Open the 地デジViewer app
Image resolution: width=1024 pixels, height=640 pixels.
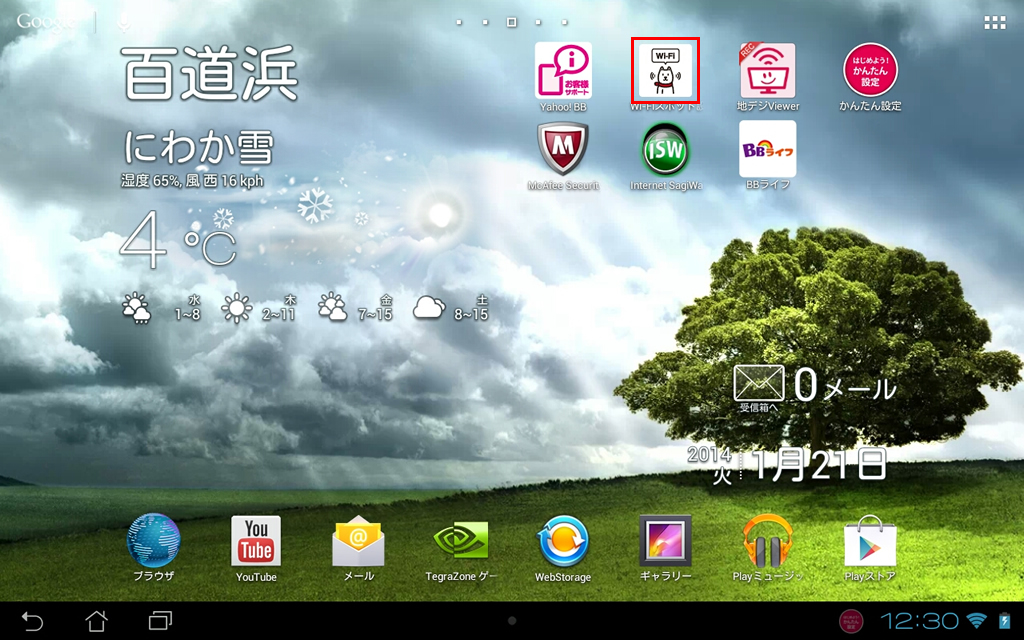[768, 77]
